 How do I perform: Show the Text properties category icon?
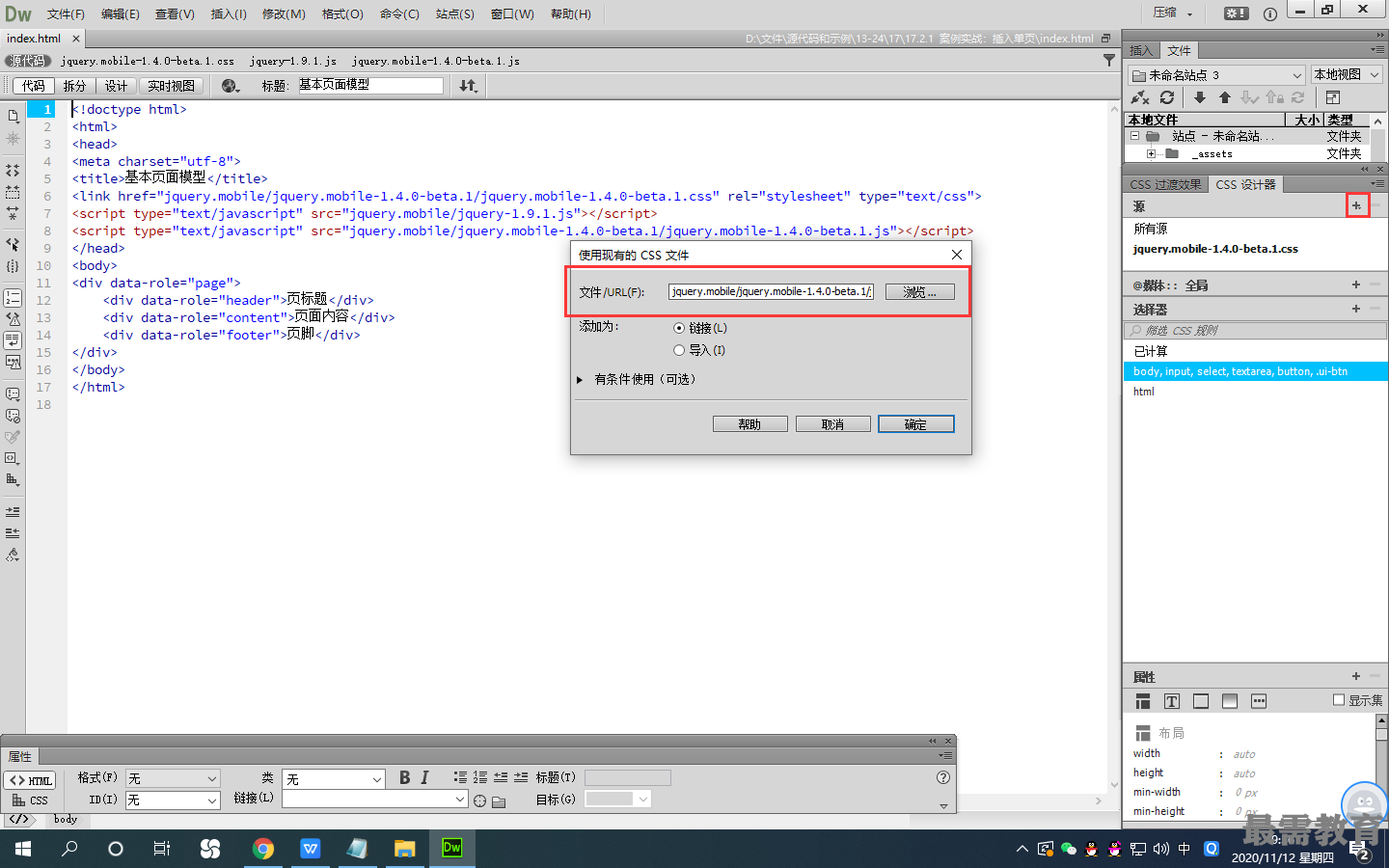[1172, 701]
